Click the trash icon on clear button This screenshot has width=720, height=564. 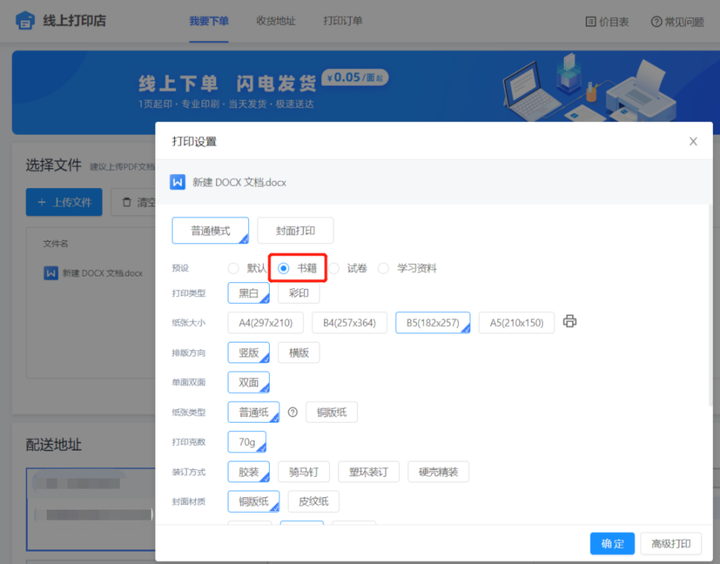pyautogui.click(x=127, y=202)
